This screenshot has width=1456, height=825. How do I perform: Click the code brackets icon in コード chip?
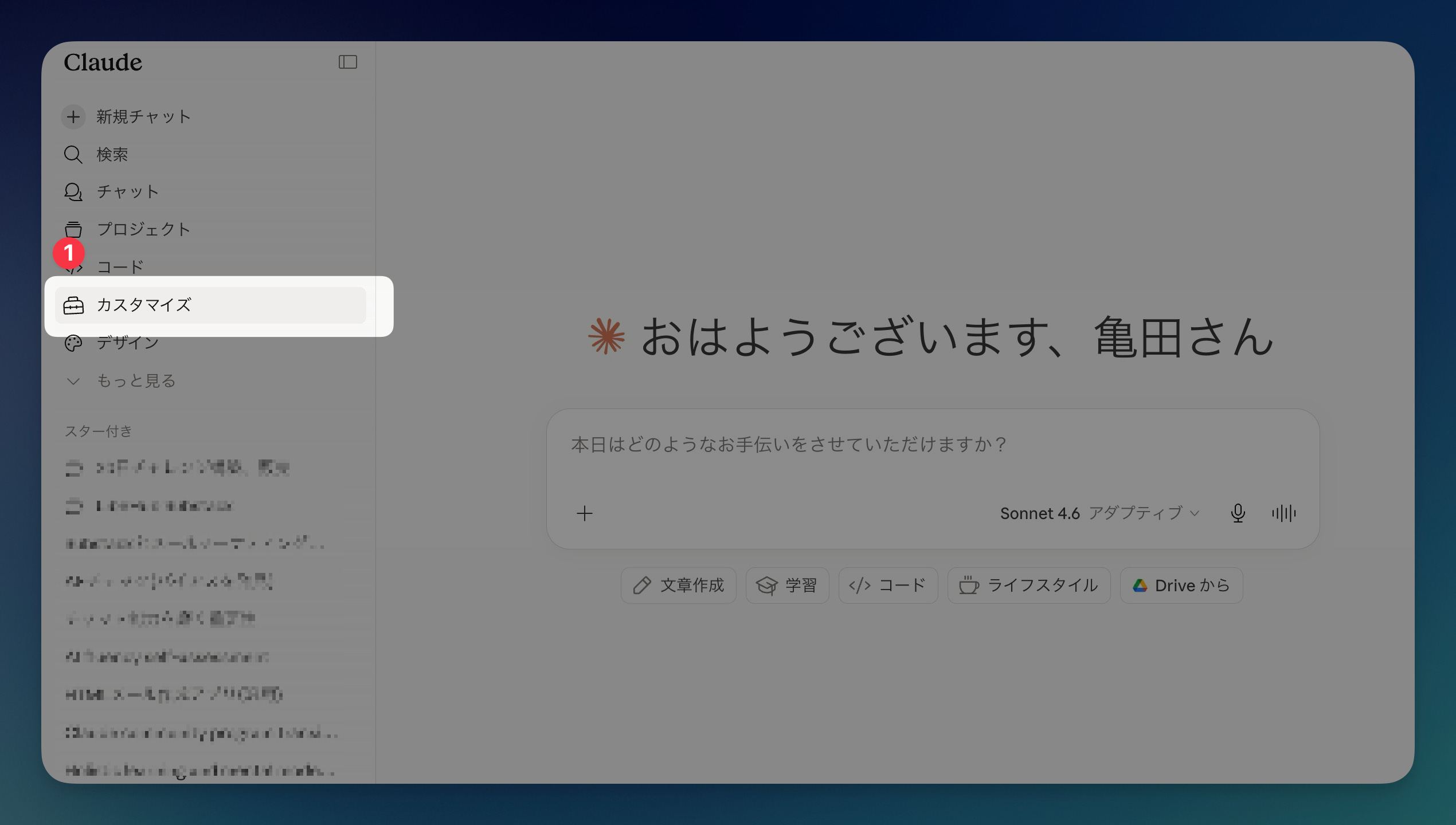click(x=860, y=586)
